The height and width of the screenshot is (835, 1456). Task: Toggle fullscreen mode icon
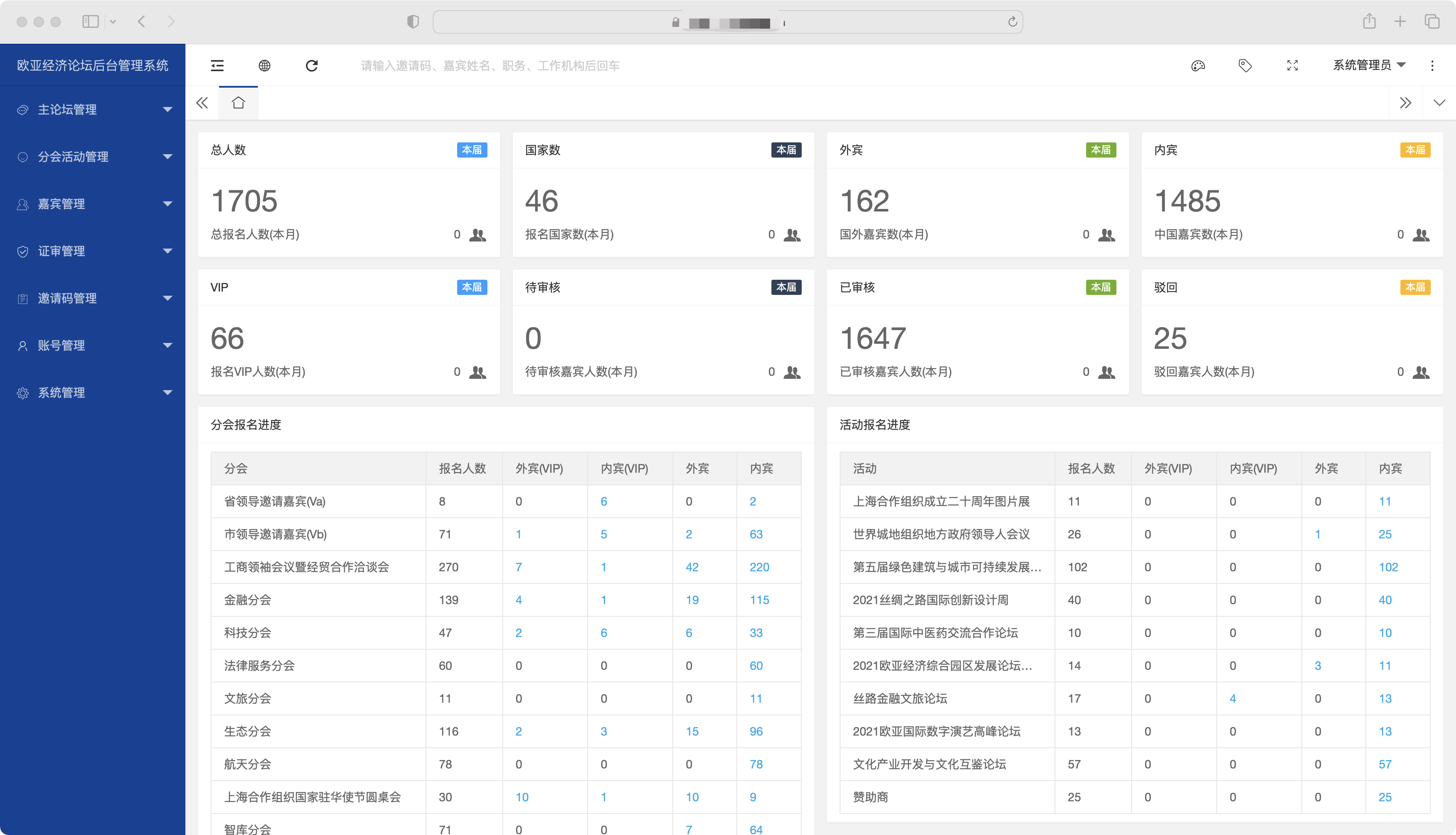click(1292, 65)
